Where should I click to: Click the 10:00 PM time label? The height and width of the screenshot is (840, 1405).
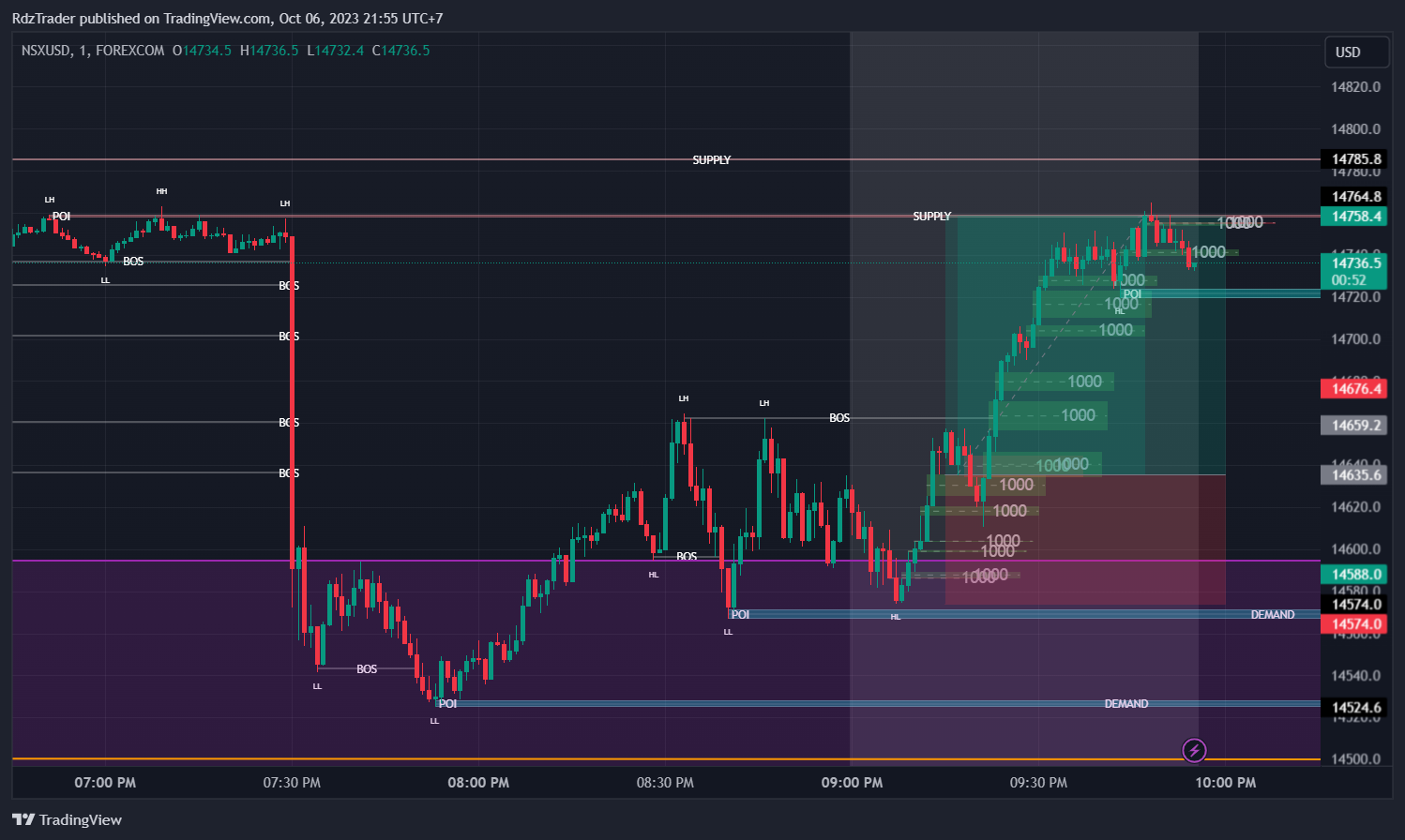point(1226,783)
